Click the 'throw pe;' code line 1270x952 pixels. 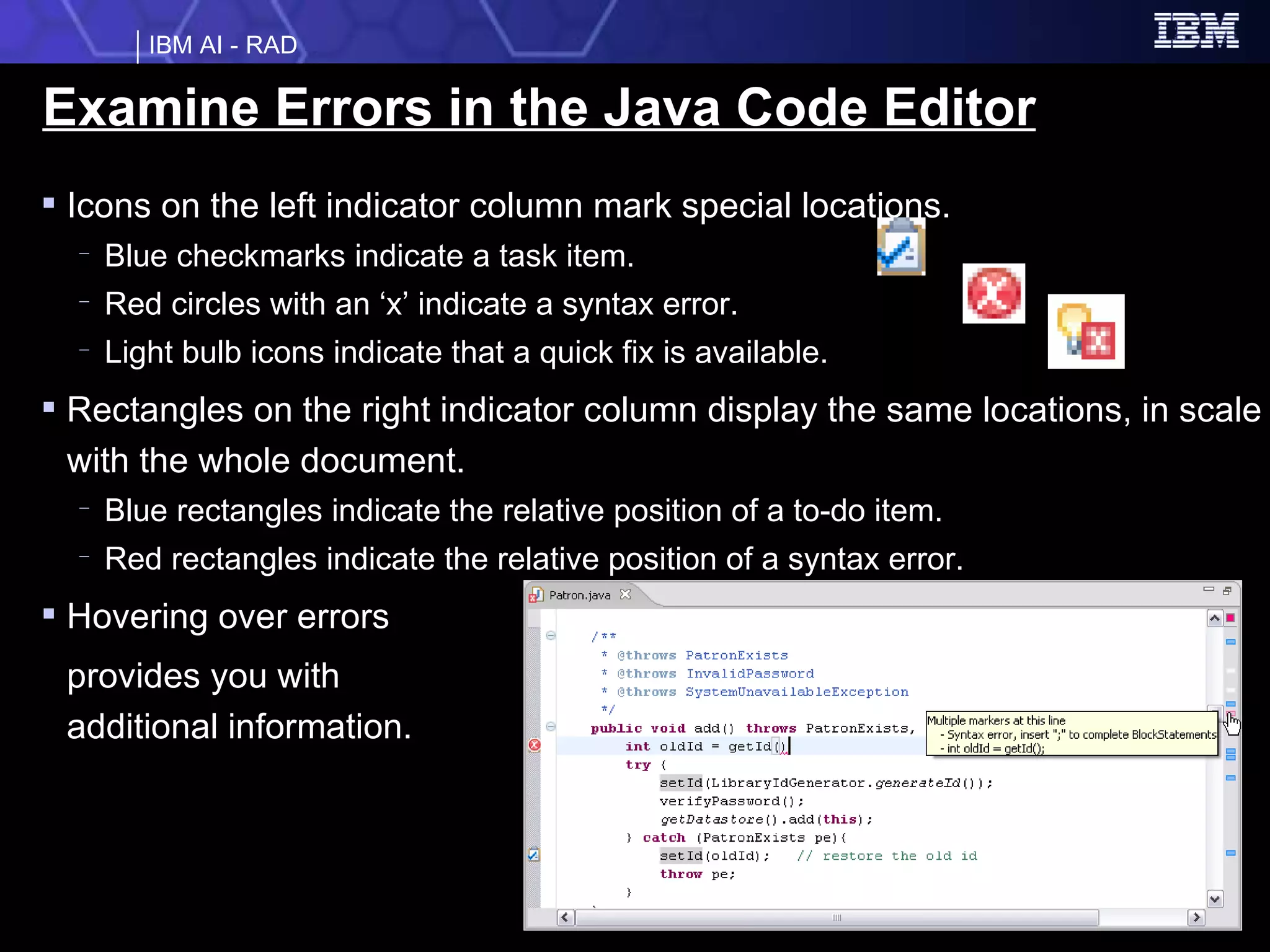tap(698, 874)
